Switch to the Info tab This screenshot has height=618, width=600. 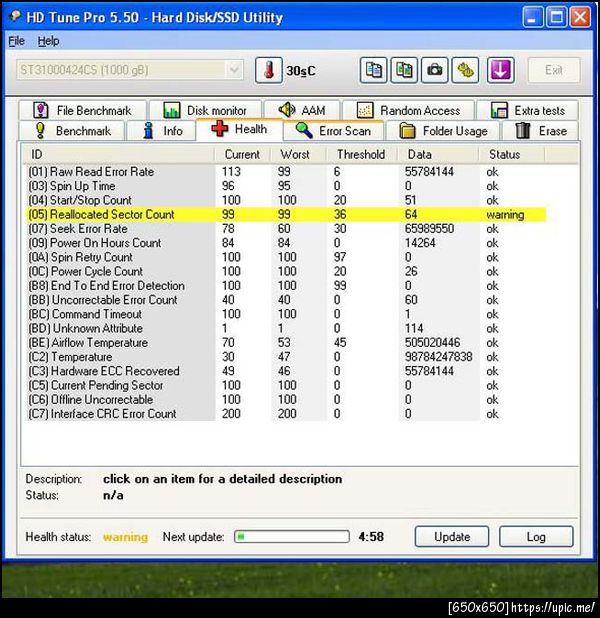point(161,131)
